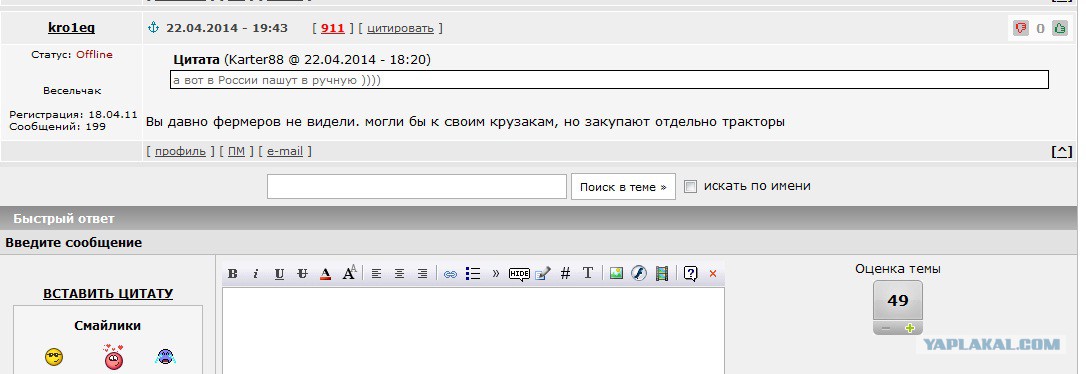Click the 'Смайлики' heading

(x=107, y=326)
